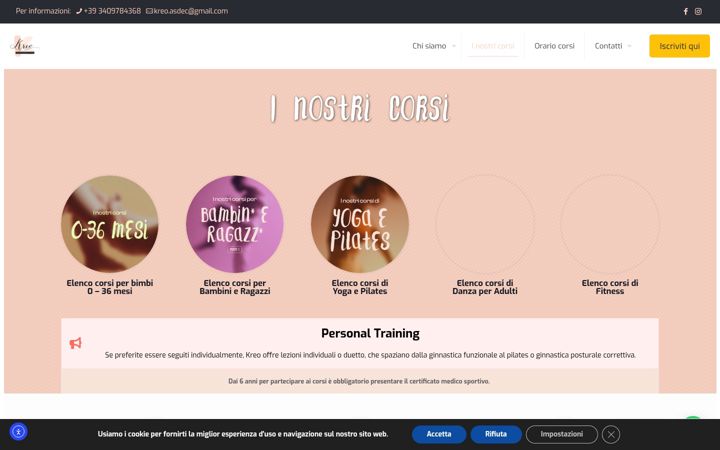The image size is (720, 450).
Task: Expand the Chi siamo submenu arrow
Action: coord(454,46)
